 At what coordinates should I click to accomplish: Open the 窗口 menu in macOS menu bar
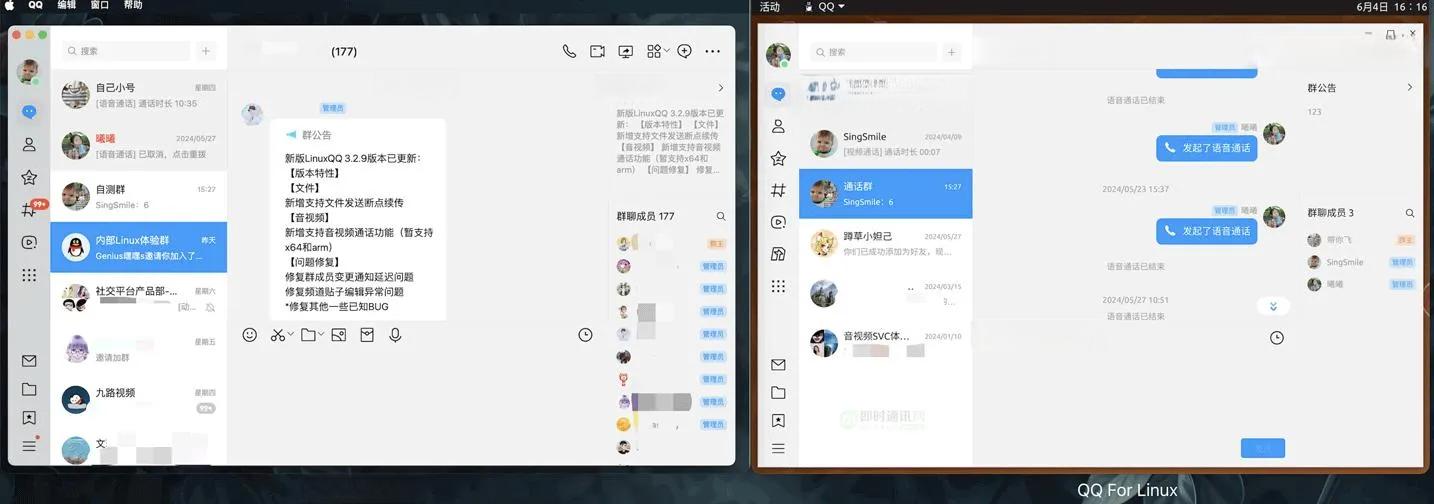pos(100,6)
